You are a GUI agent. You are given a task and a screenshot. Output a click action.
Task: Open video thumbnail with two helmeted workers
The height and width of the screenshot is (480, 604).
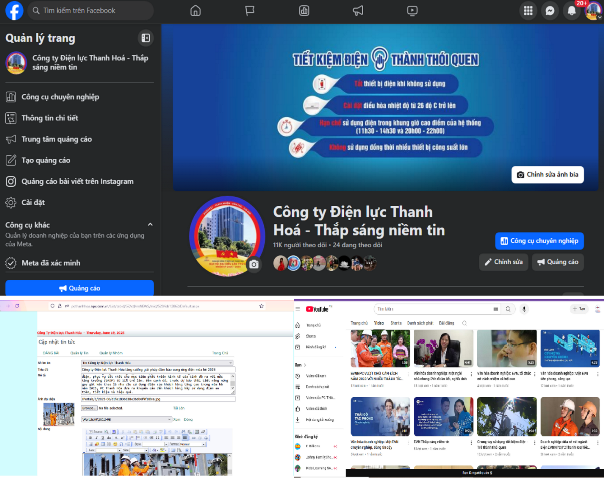[570, 417]
